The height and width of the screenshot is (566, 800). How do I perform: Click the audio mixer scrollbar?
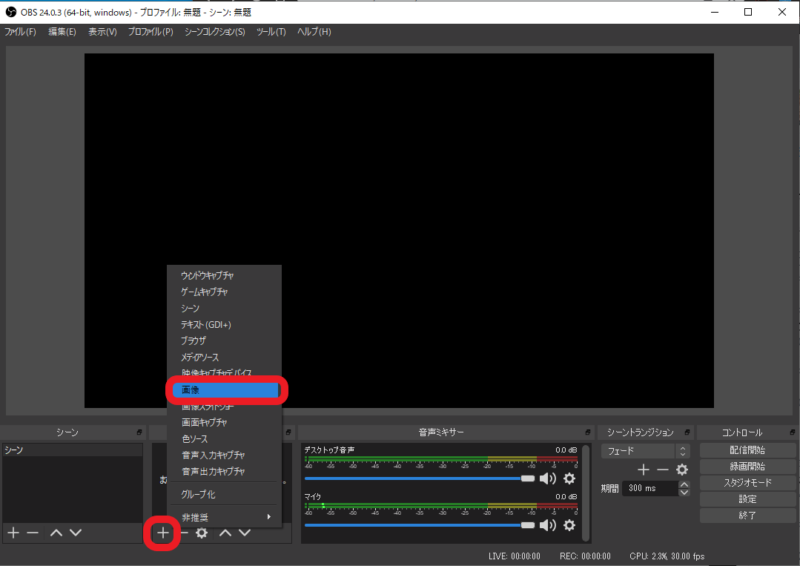586,493
